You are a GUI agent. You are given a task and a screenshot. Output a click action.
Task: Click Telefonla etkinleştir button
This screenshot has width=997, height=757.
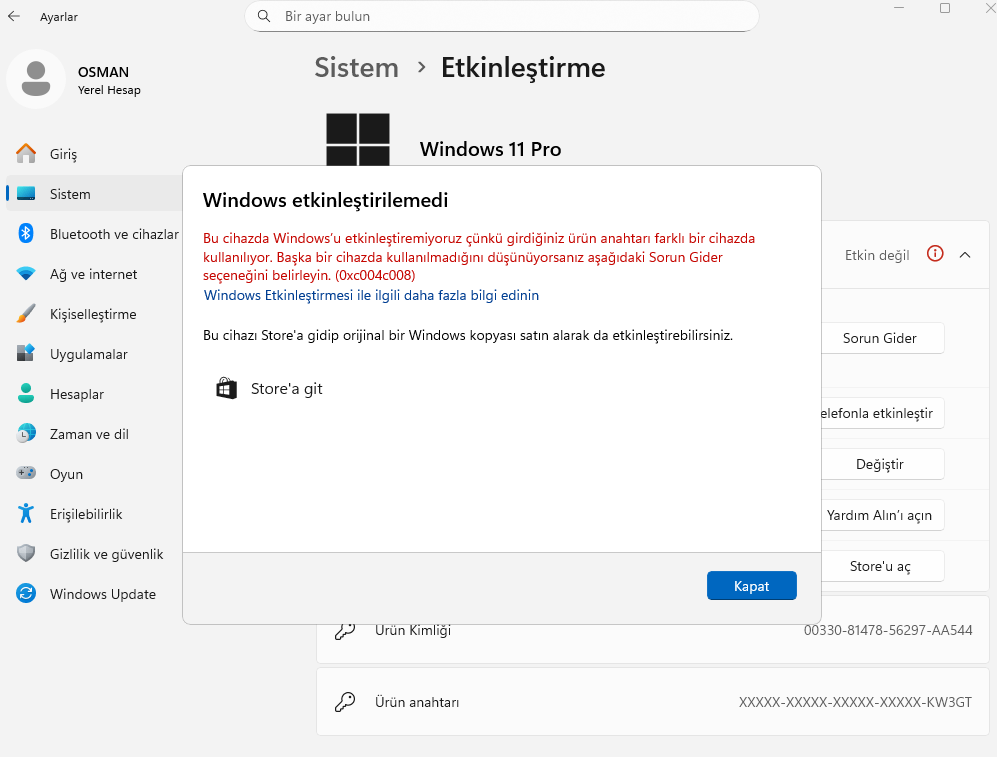pos(883,413)
